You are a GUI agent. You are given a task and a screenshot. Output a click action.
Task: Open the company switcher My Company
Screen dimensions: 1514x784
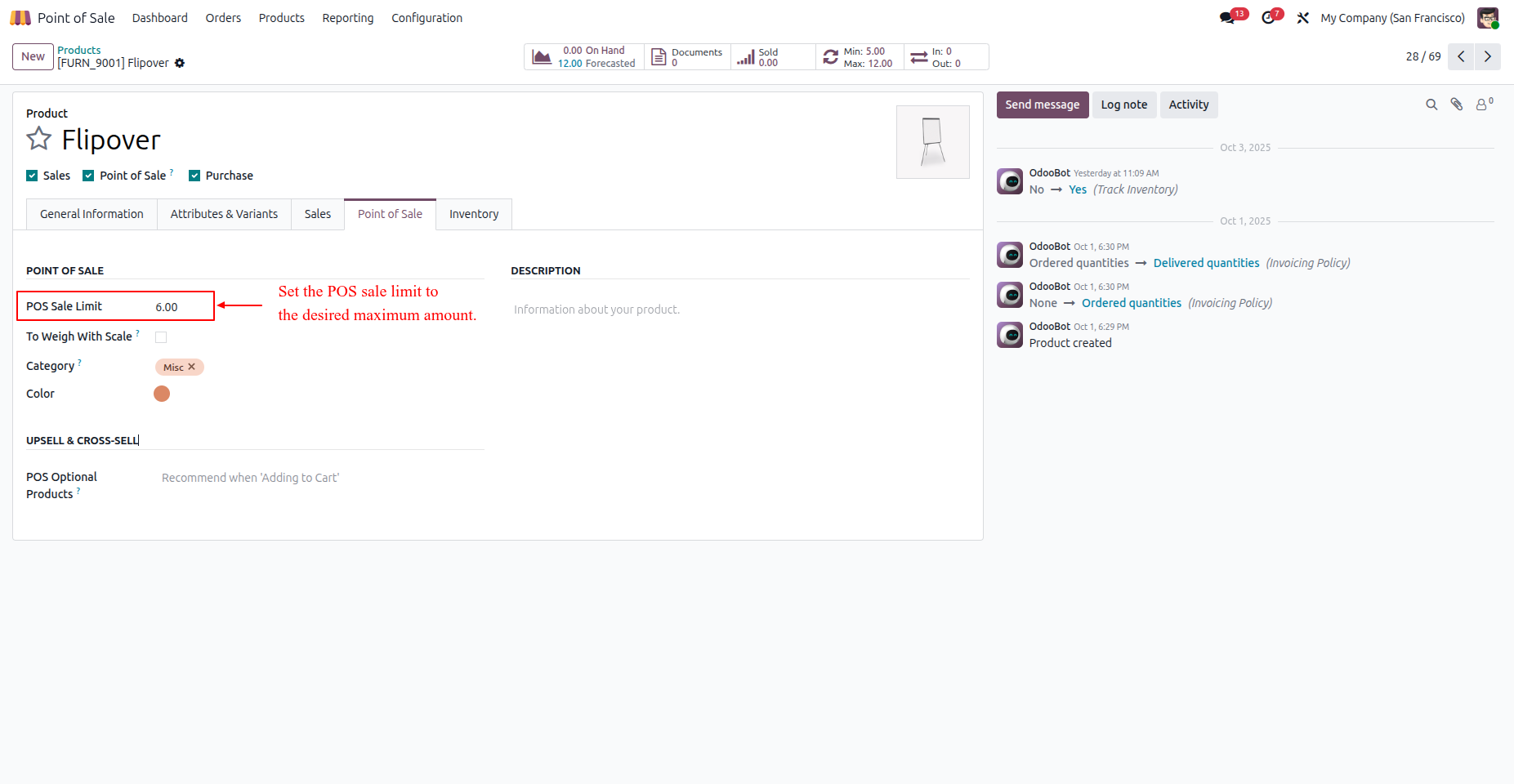[1392, 18]
